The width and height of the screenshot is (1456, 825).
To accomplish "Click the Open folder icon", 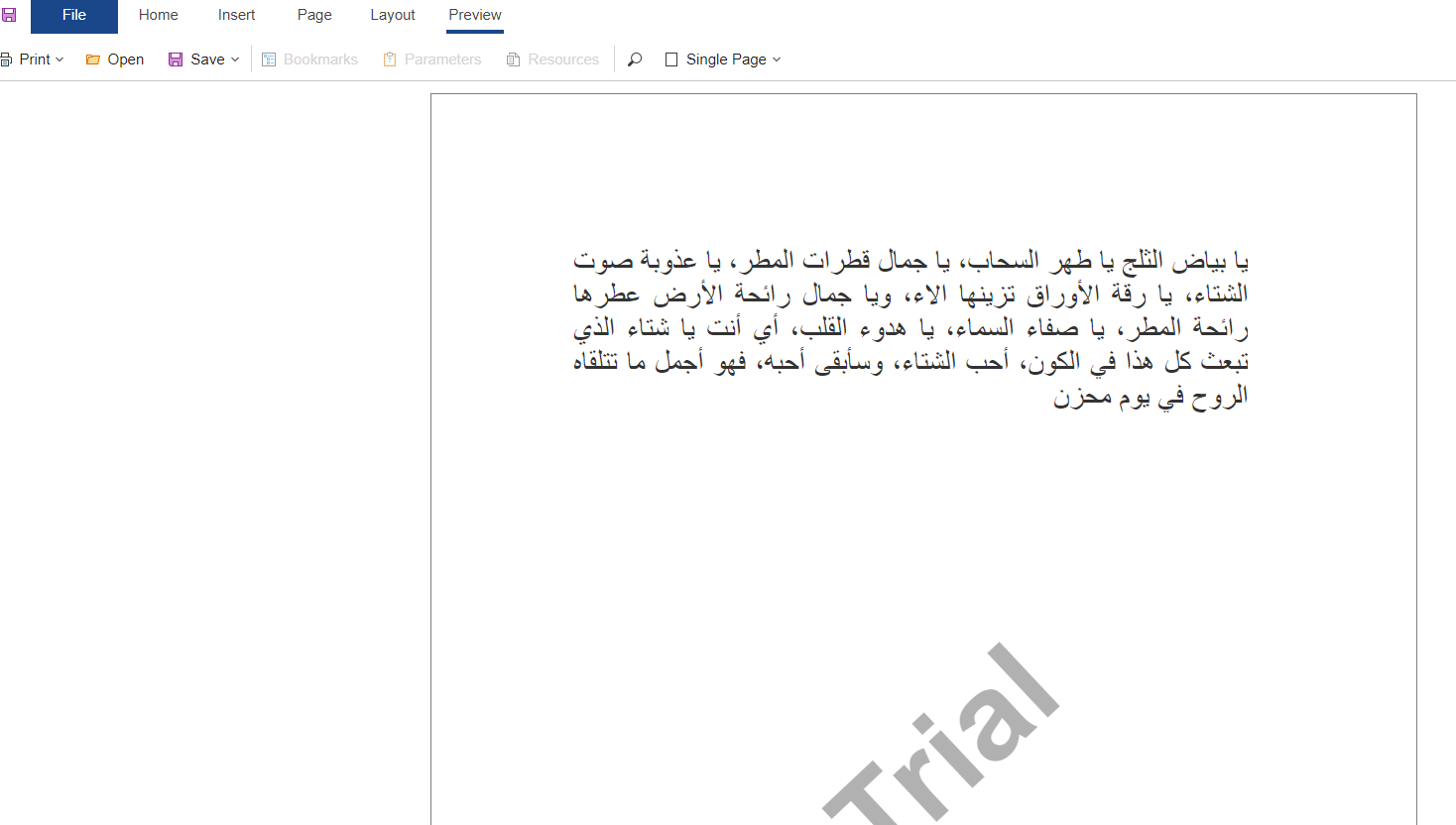I will [93, 59].
